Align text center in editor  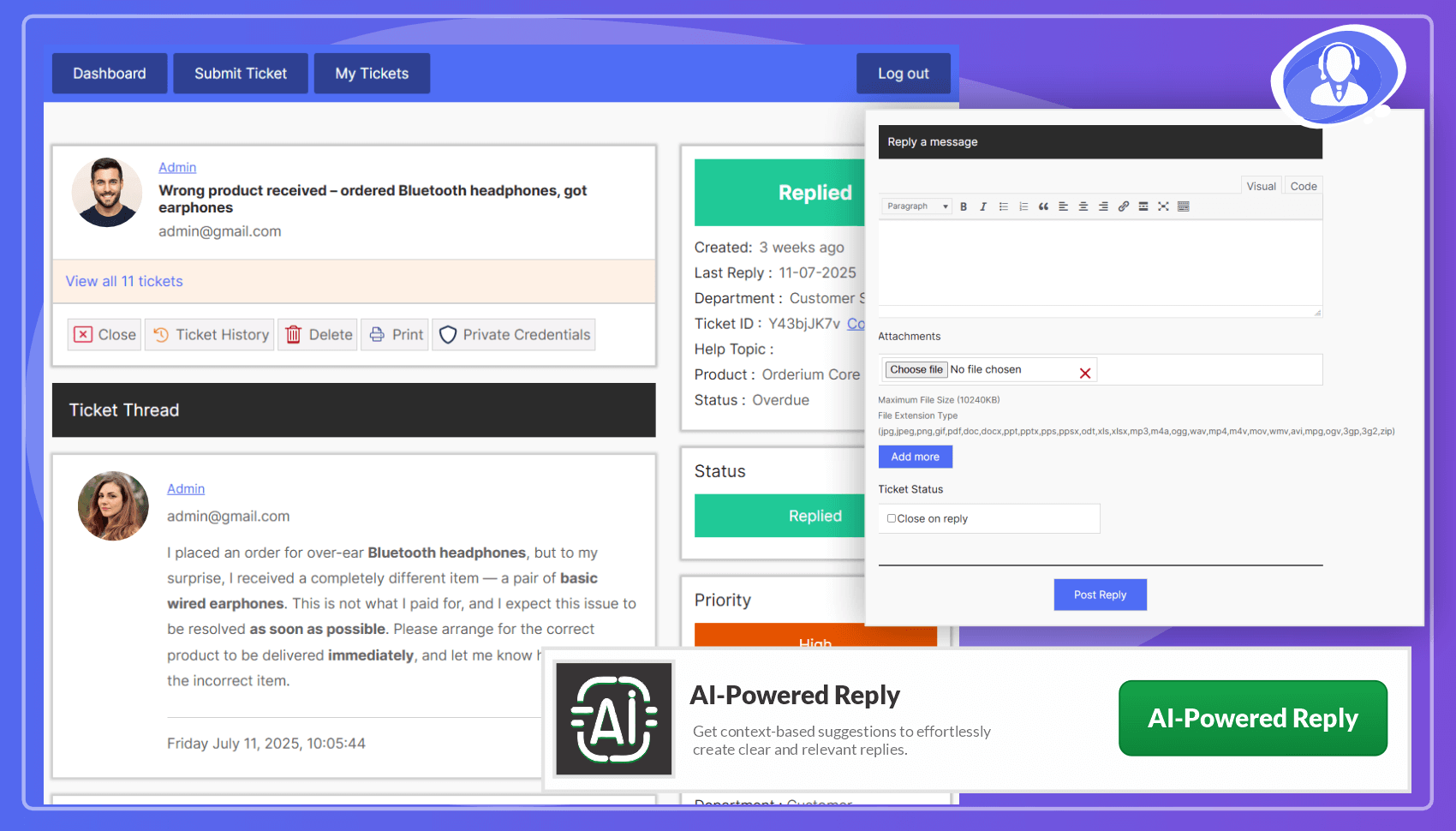[1083, 206]
